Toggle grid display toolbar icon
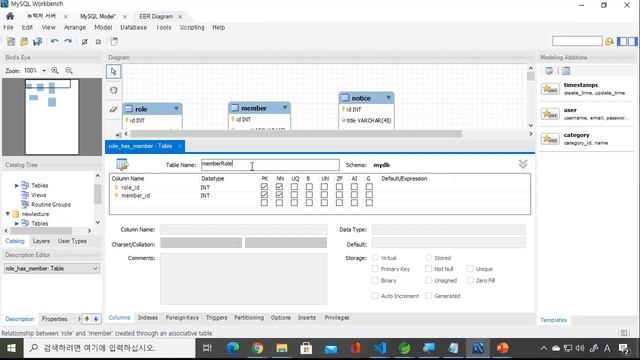The width and height of the screenshot is (640, 360). tap(84, 42)
